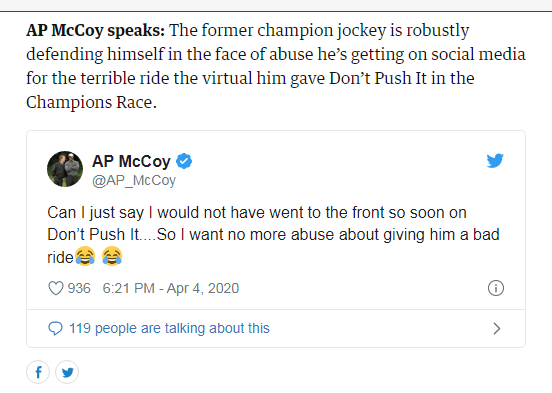Image resolution: width=552 pixels, height=393 pixels.
Task: Click the article paragraph mentioning Champions Race
Action: (x=276, y=66)
